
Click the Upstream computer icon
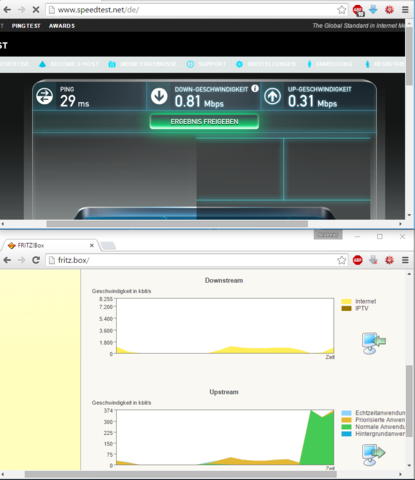(374, 454)
